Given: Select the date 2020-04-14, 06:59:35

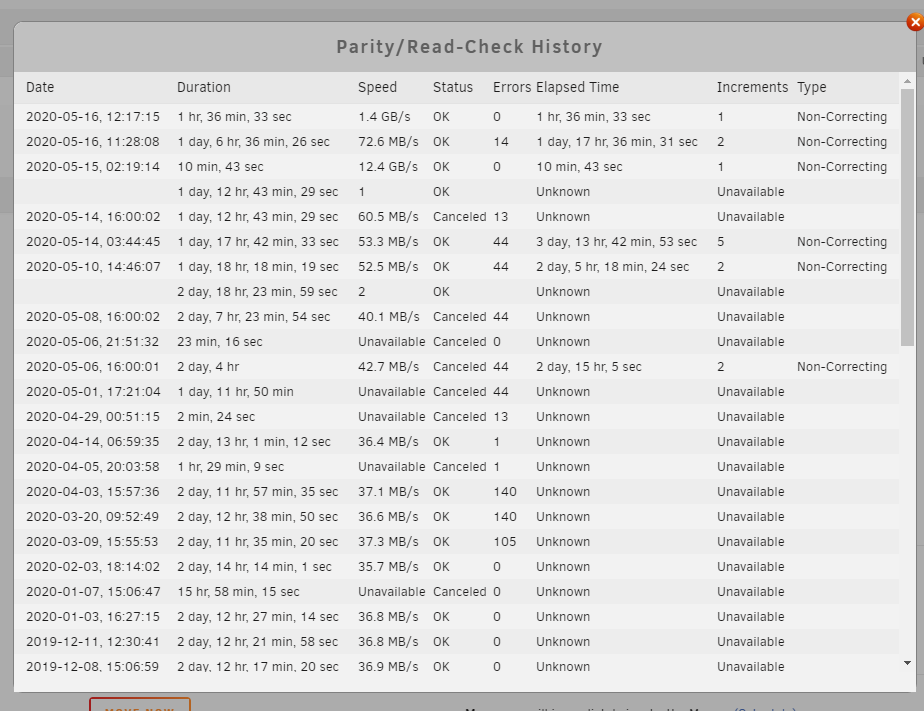Looking at the screenshot, I should coord(93,442).
